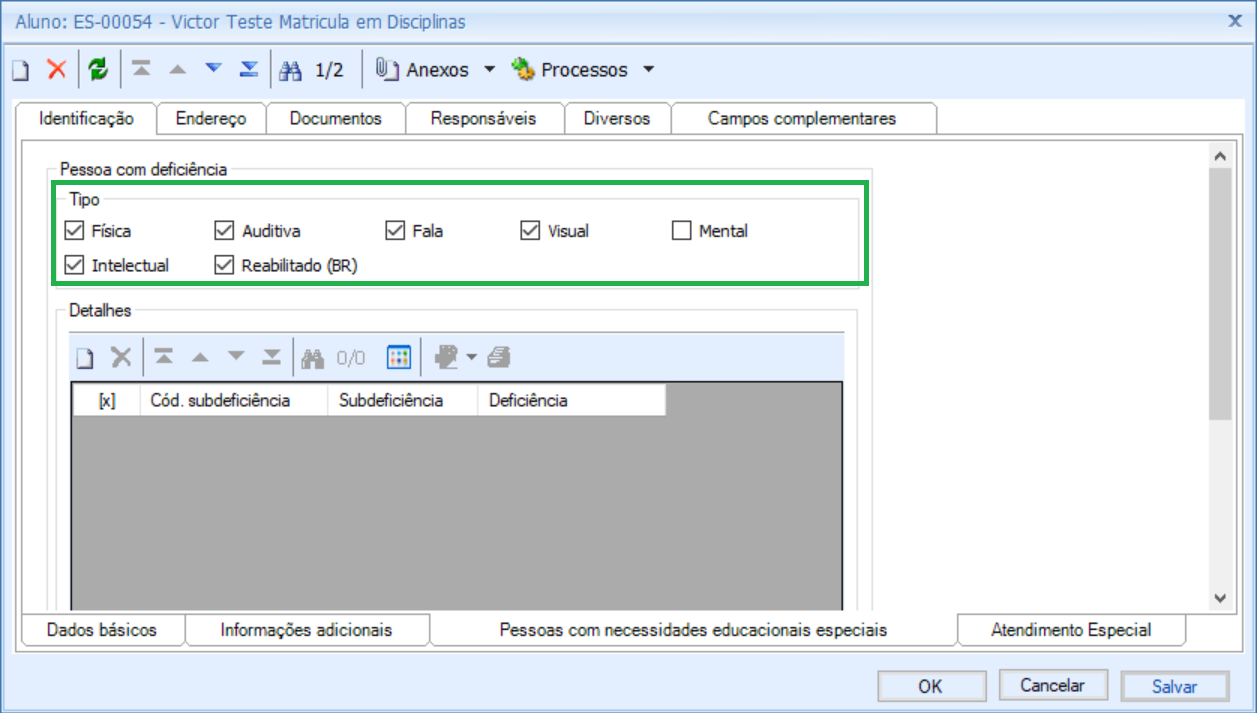Click the Salvar button
This screenshot has height=713, width=1257.
pyautogui.click(x=1175, y=686)
